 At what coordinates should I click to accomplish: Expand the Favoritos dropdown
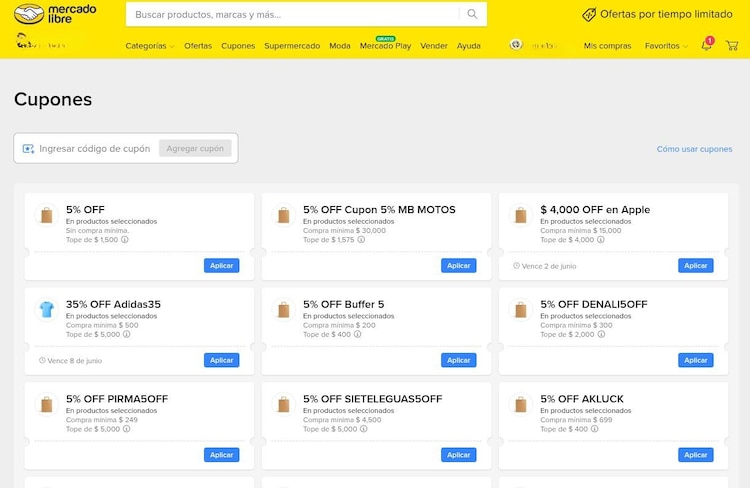click(x=666, y=46)
